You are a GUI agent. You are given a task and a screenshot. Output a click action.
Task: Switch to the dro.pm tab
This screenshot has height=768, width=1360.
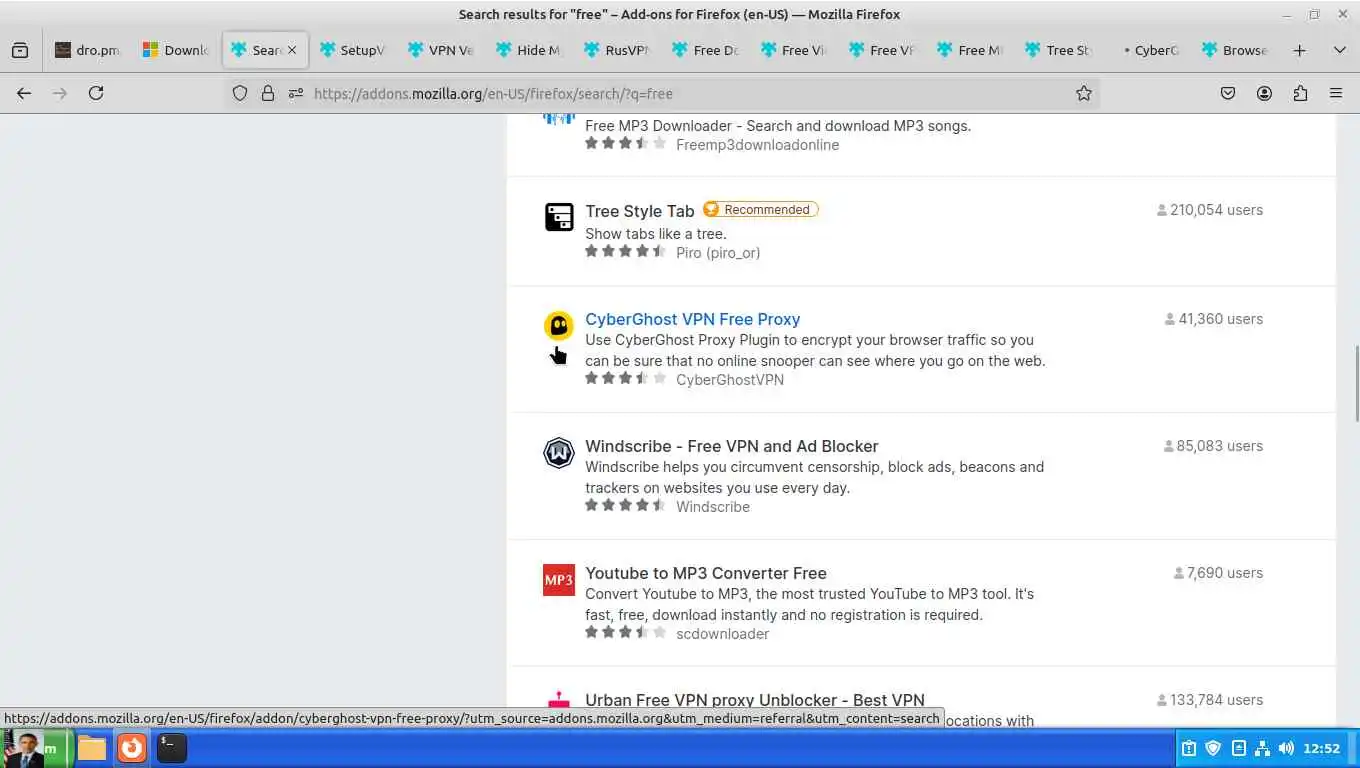87,50
